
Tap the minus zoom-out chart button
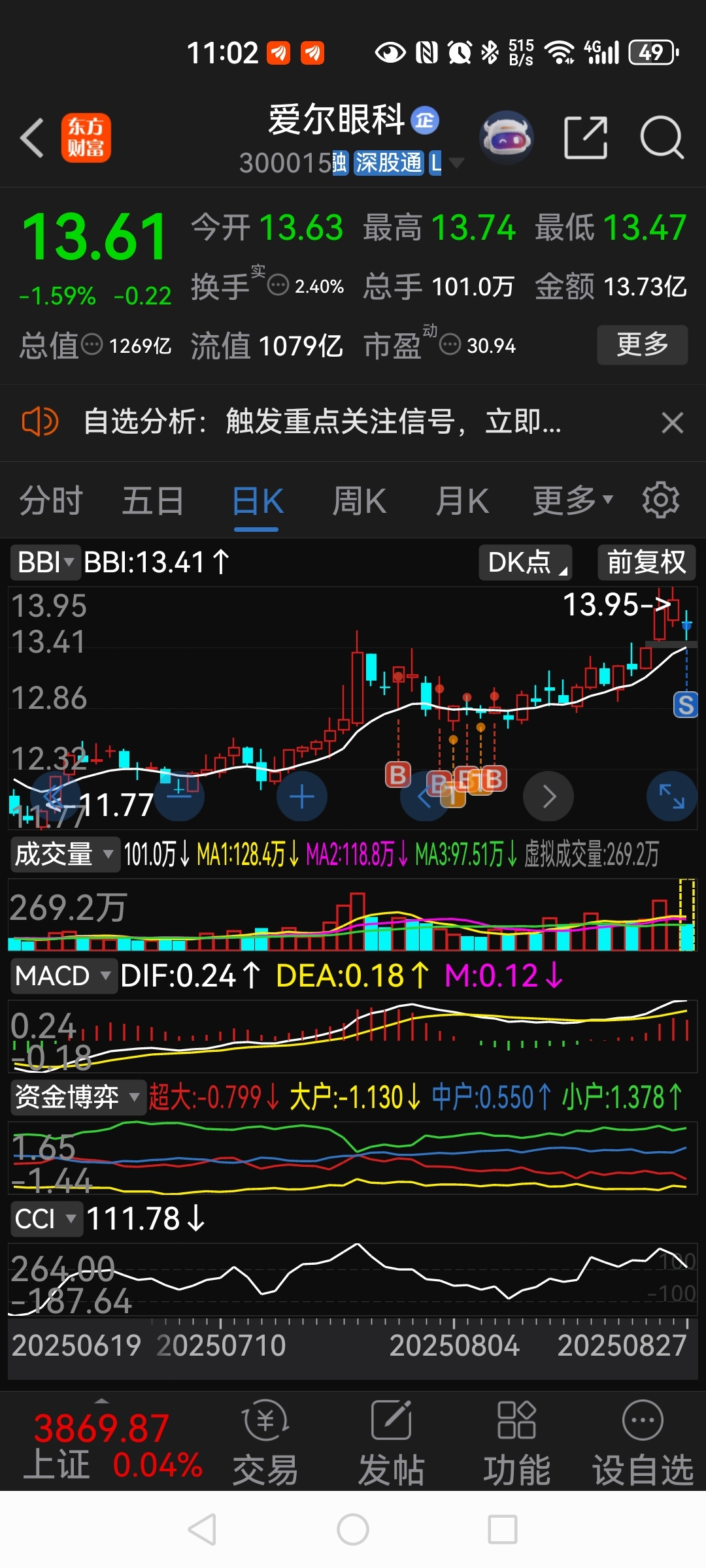coord(179,797)
